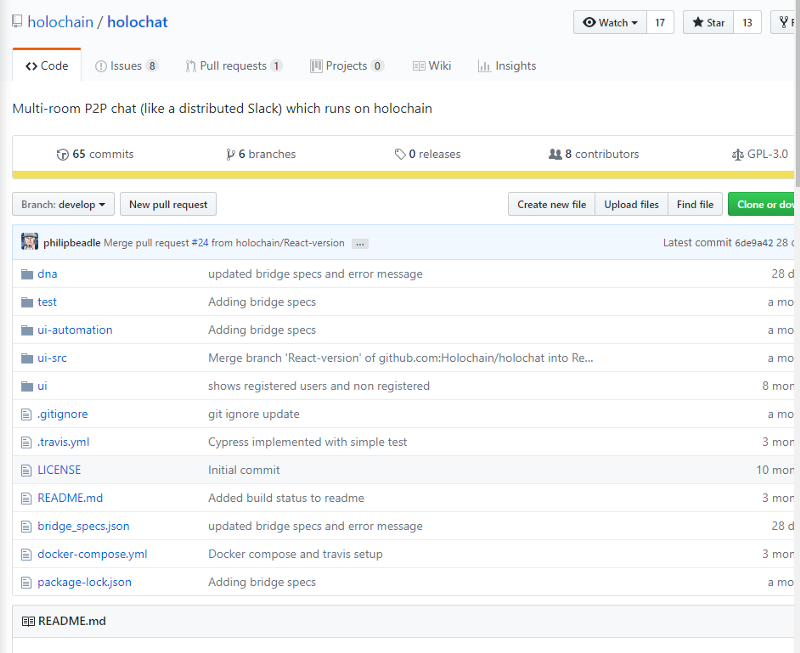The width and height of the screenshot is (800, 653).
Task: Open the Branch: develop dropdown
Action: [64, 205]
